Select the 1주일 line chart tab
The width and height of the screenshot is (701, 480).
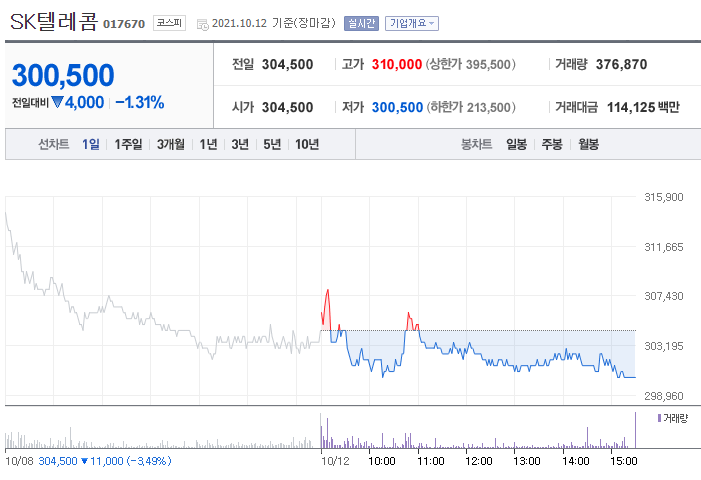pos(128,144)
